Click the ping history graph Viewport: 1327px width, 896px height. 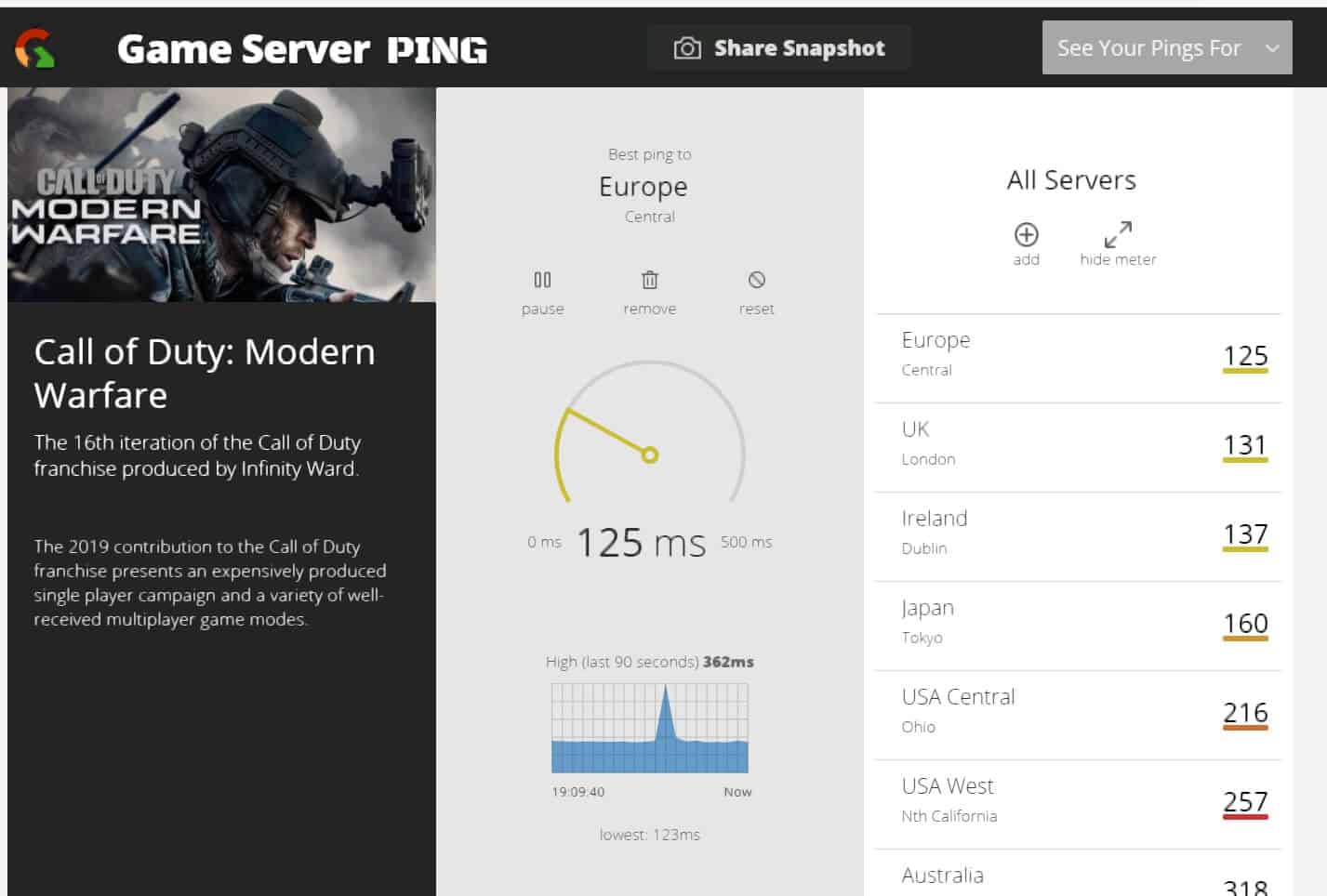[x=650, y=729]
